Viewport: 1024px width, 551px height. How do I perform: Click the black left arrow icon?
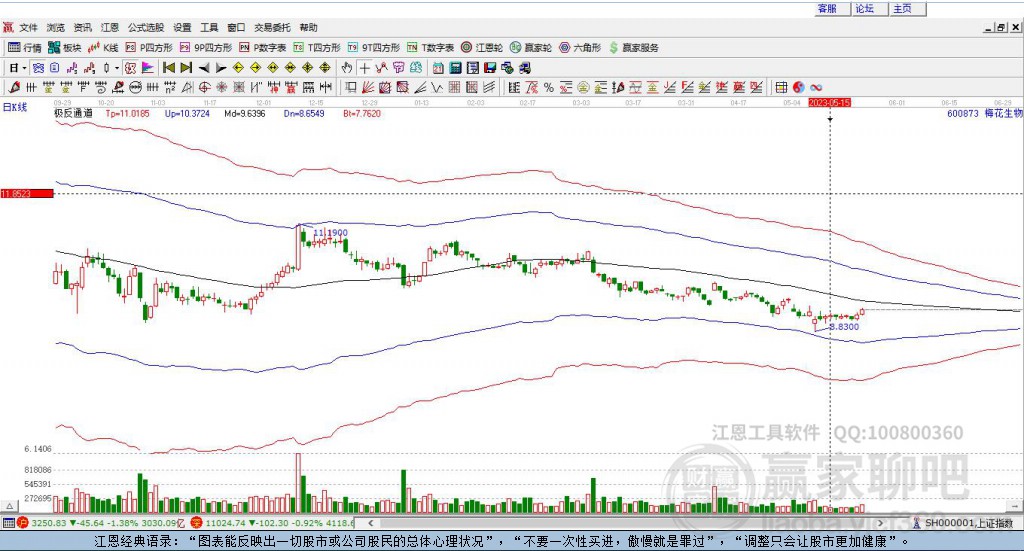click(x=204, y=68)
